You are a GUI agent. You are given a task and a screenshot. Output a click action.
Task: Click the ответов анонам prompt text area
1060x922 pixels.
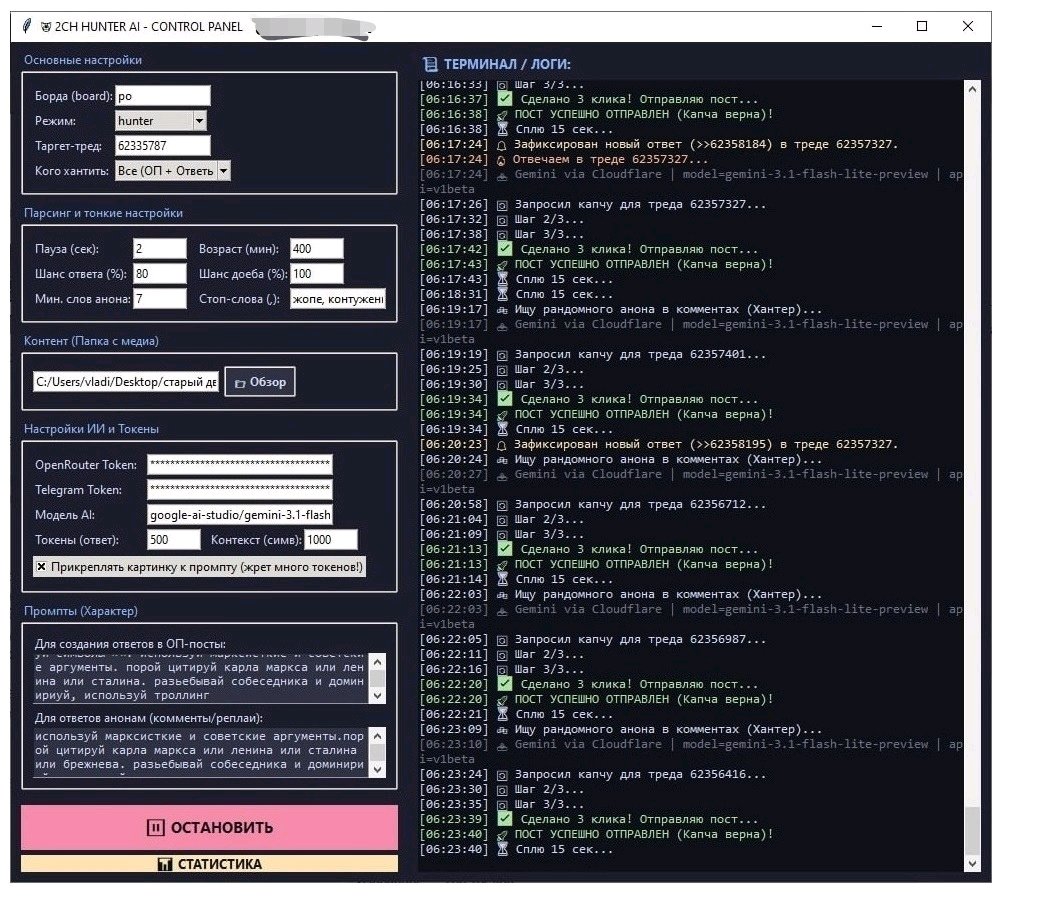(201, 752)
